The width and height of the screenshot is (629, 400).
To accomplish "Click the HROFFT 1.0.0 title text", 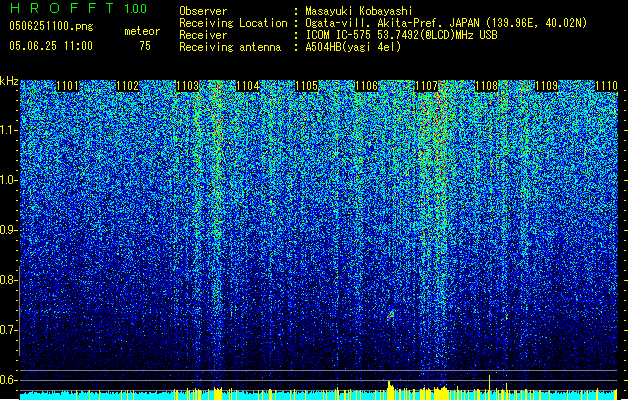I will (x=79, y=8).
